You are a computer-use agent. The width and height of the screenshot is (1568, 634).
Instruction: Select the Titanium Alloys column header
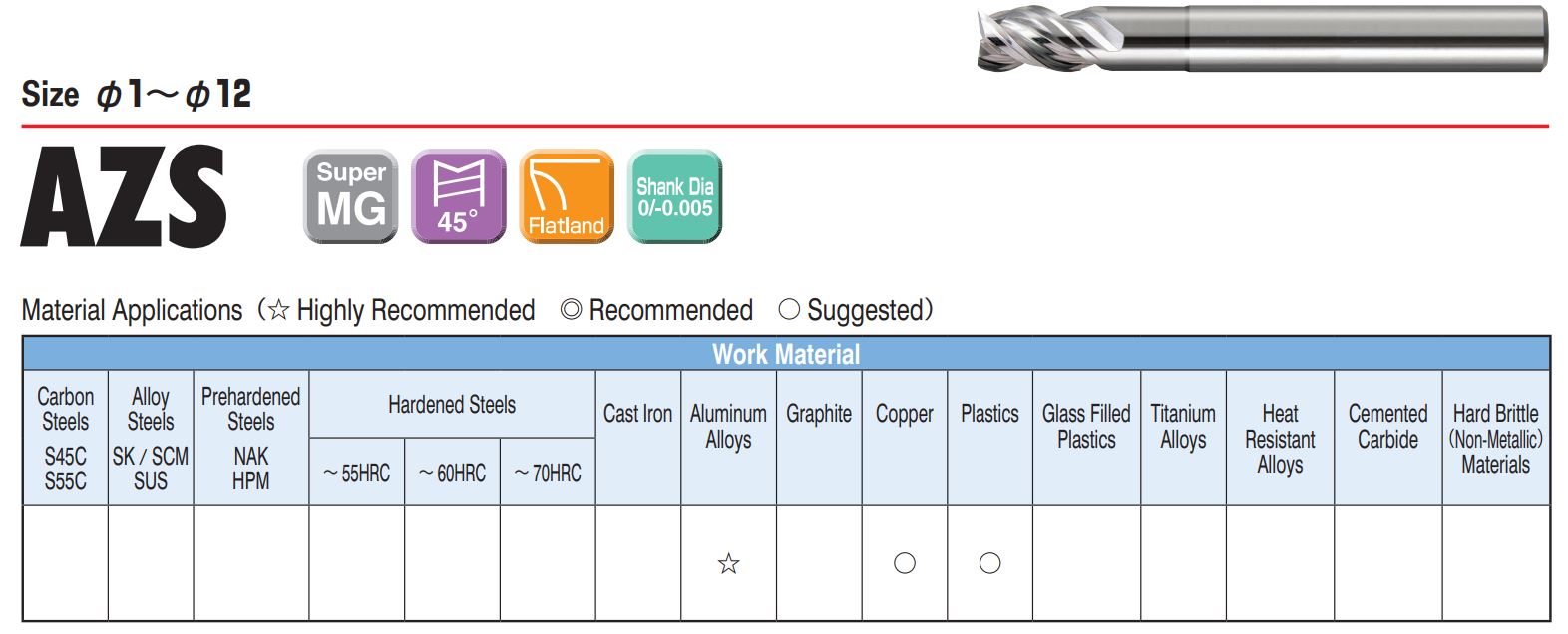(x=1183, y=427)
